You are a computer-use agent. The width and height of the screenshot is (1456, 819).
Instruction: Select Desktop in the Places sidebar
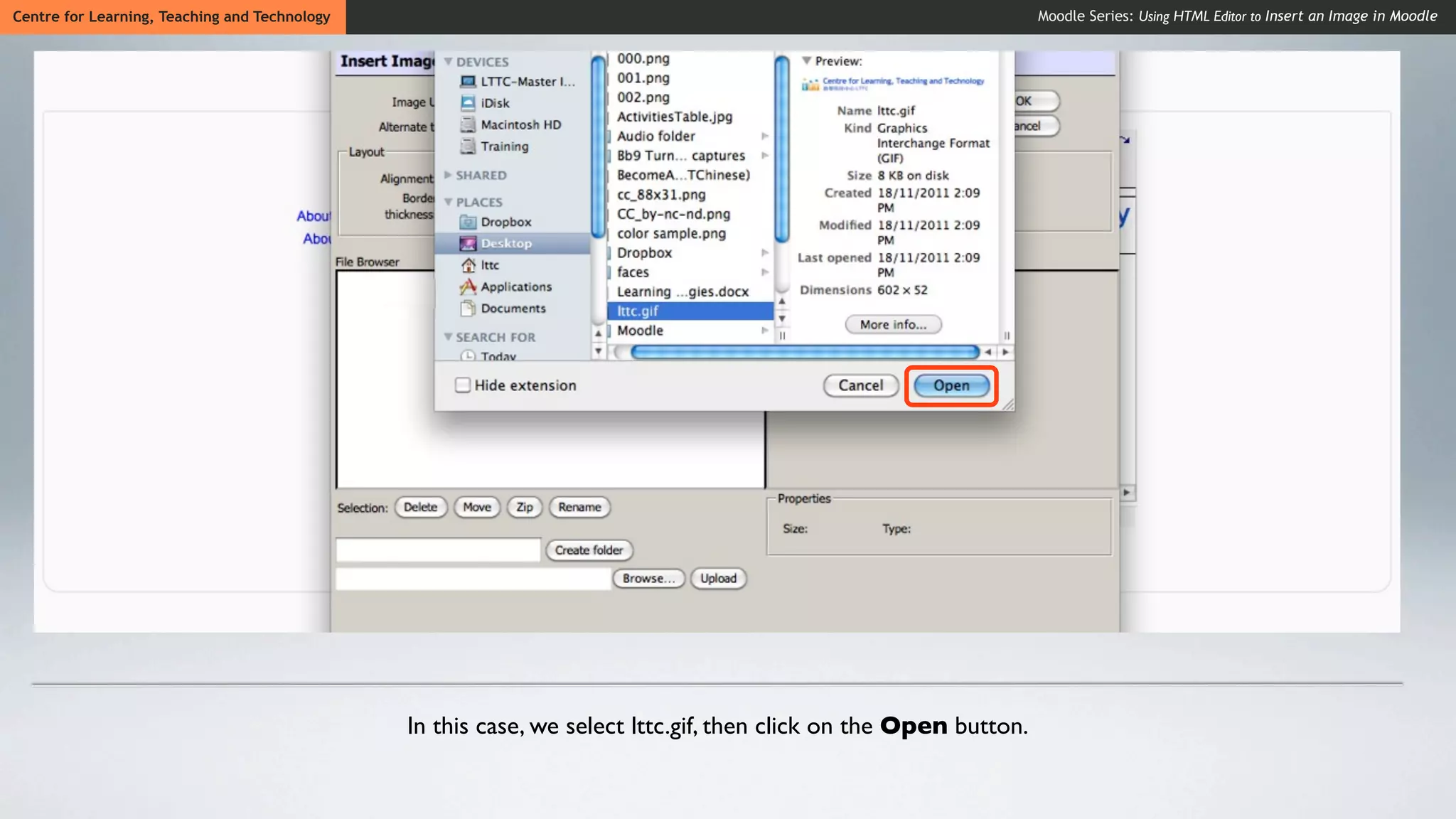pyautogui.click(x=505, y=243)
